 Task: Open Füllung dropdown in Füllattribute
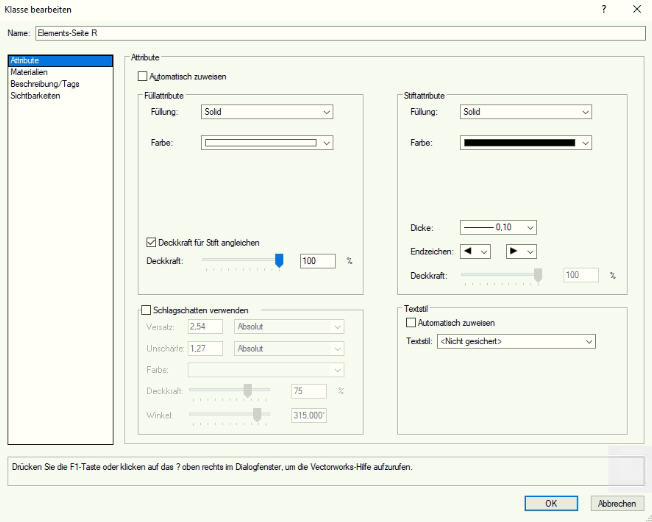click(x=267, y=112)
